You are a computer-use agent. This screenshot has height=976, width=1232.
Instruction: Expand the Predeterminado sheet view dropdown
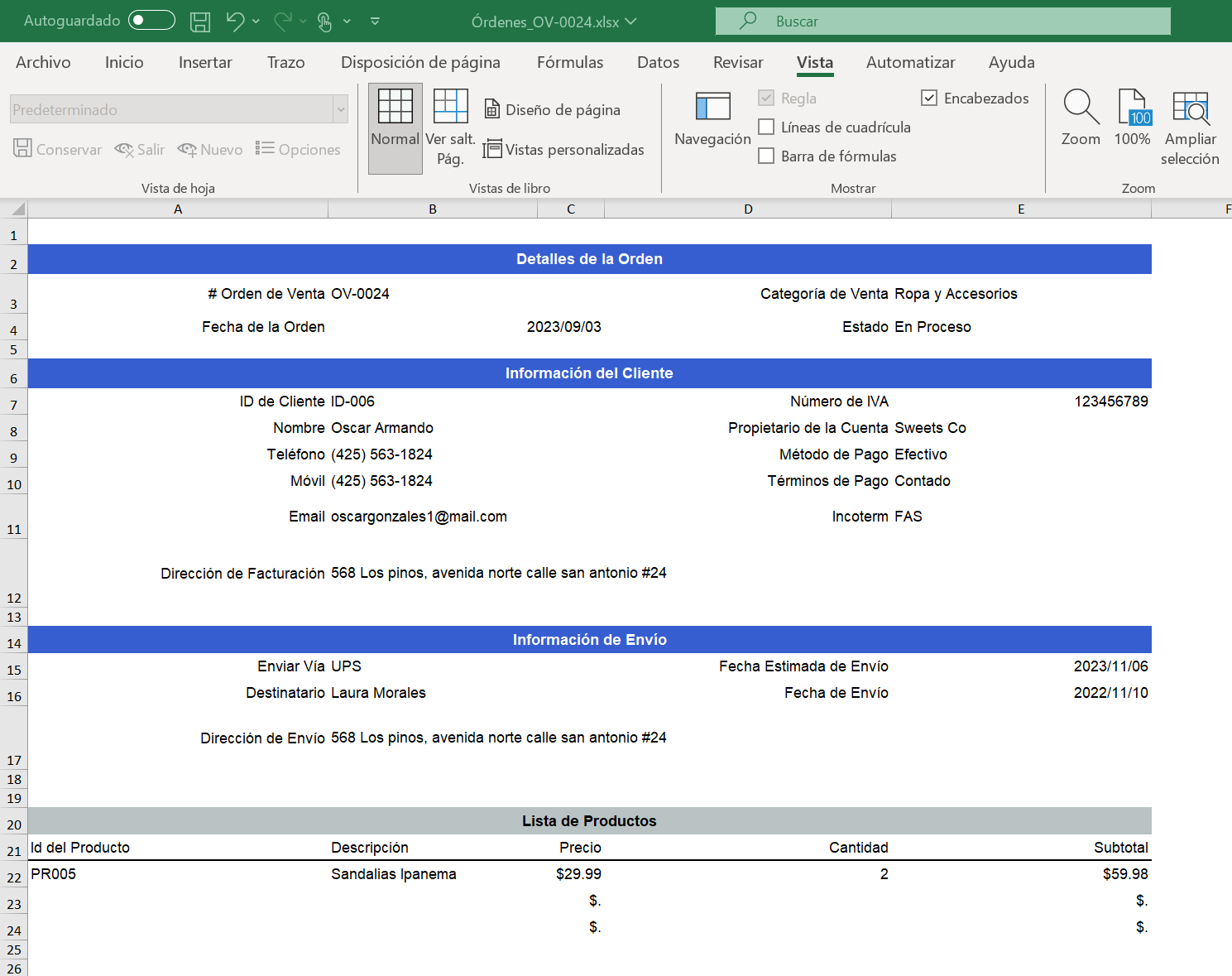click(x=340, y=109)
